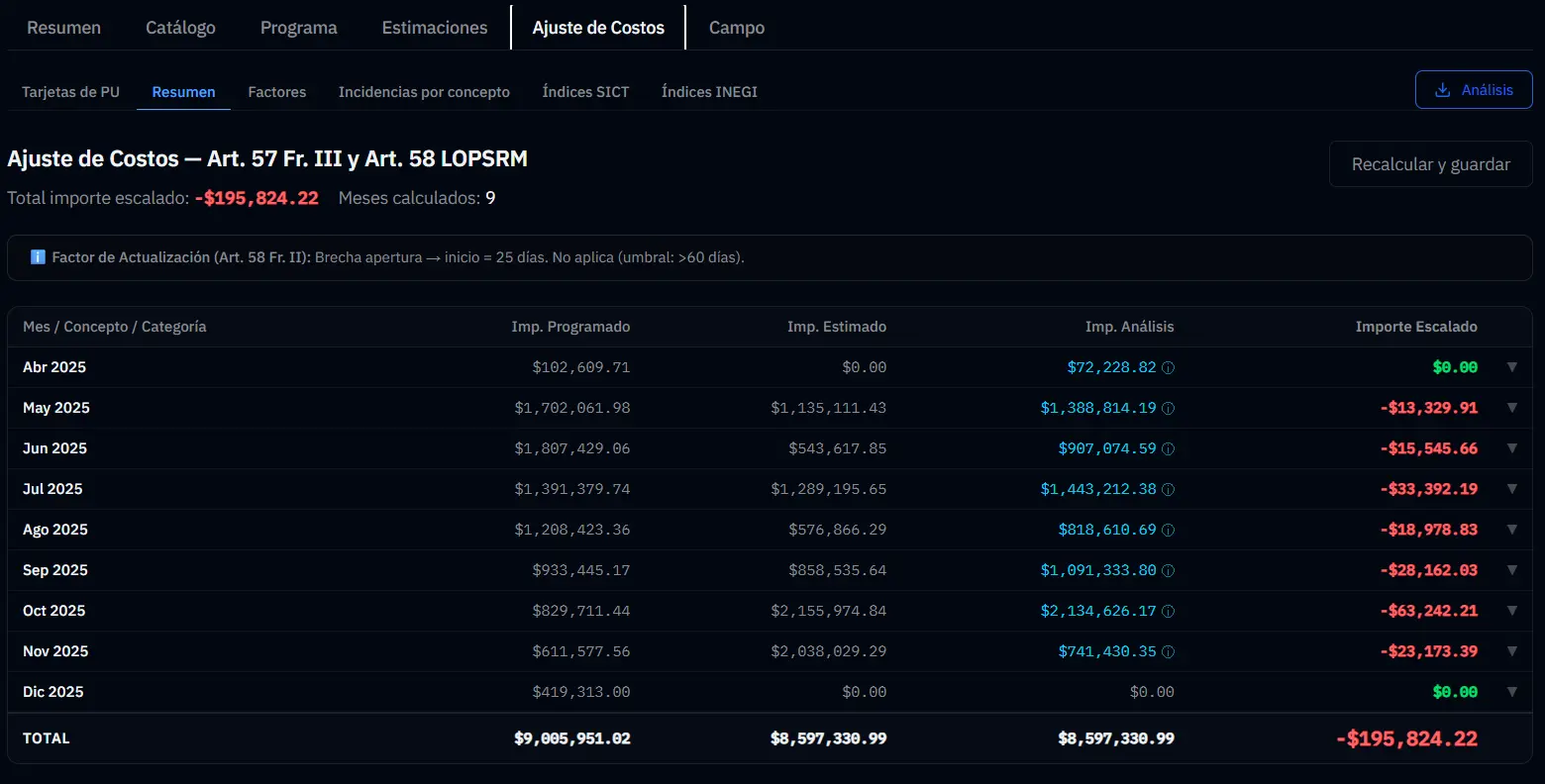Expand the Dic 2025 row arrow

click(x=1511, y=692)
